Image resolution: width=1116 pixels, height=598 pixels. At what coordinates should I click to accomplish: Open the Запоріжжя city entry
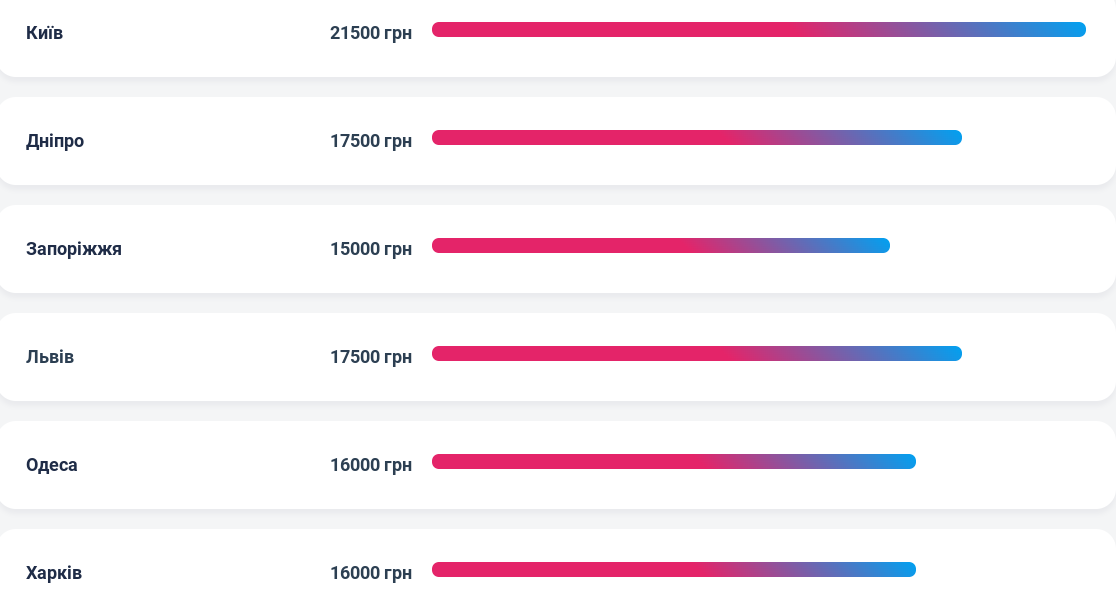click(74, 249)
